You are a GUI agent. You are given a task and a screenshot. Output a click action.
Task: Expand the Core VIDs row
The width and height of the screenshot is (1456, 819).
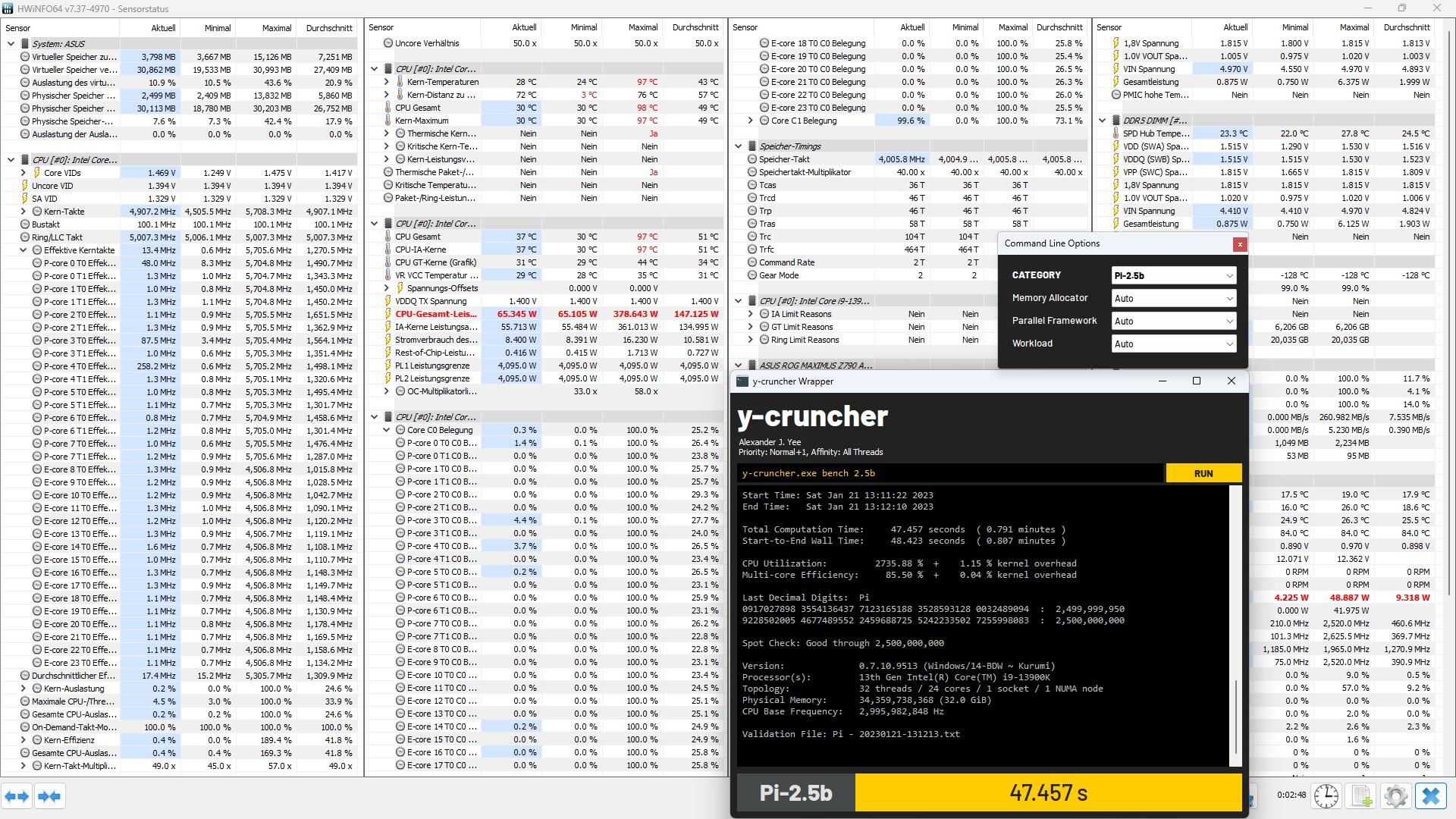[x=24, y=173]
